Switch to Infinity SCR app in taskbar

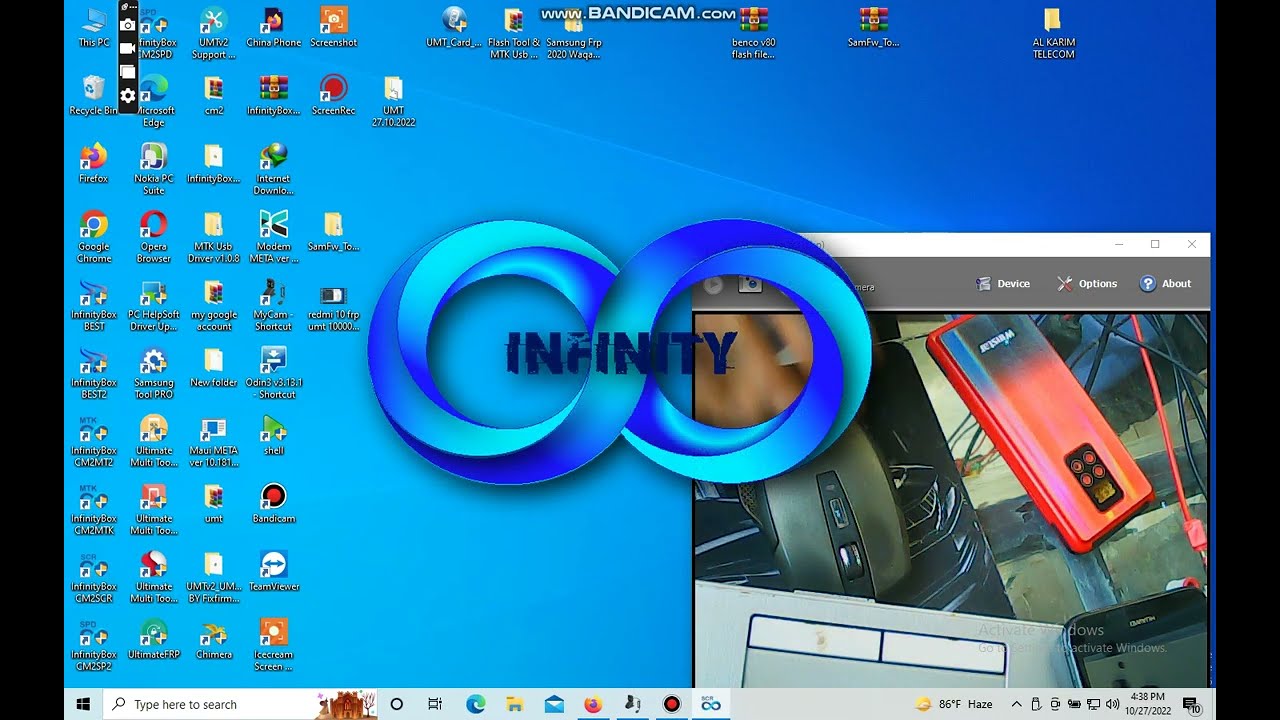[x=711, y=704]
